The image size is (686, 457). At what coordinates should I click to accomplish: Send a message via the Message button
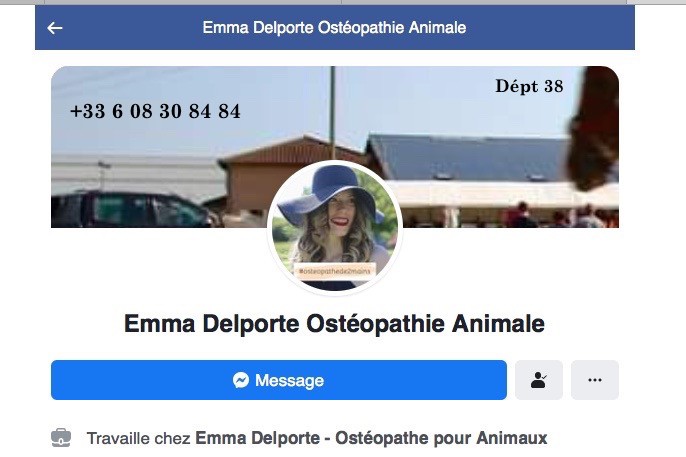[279, 380]
